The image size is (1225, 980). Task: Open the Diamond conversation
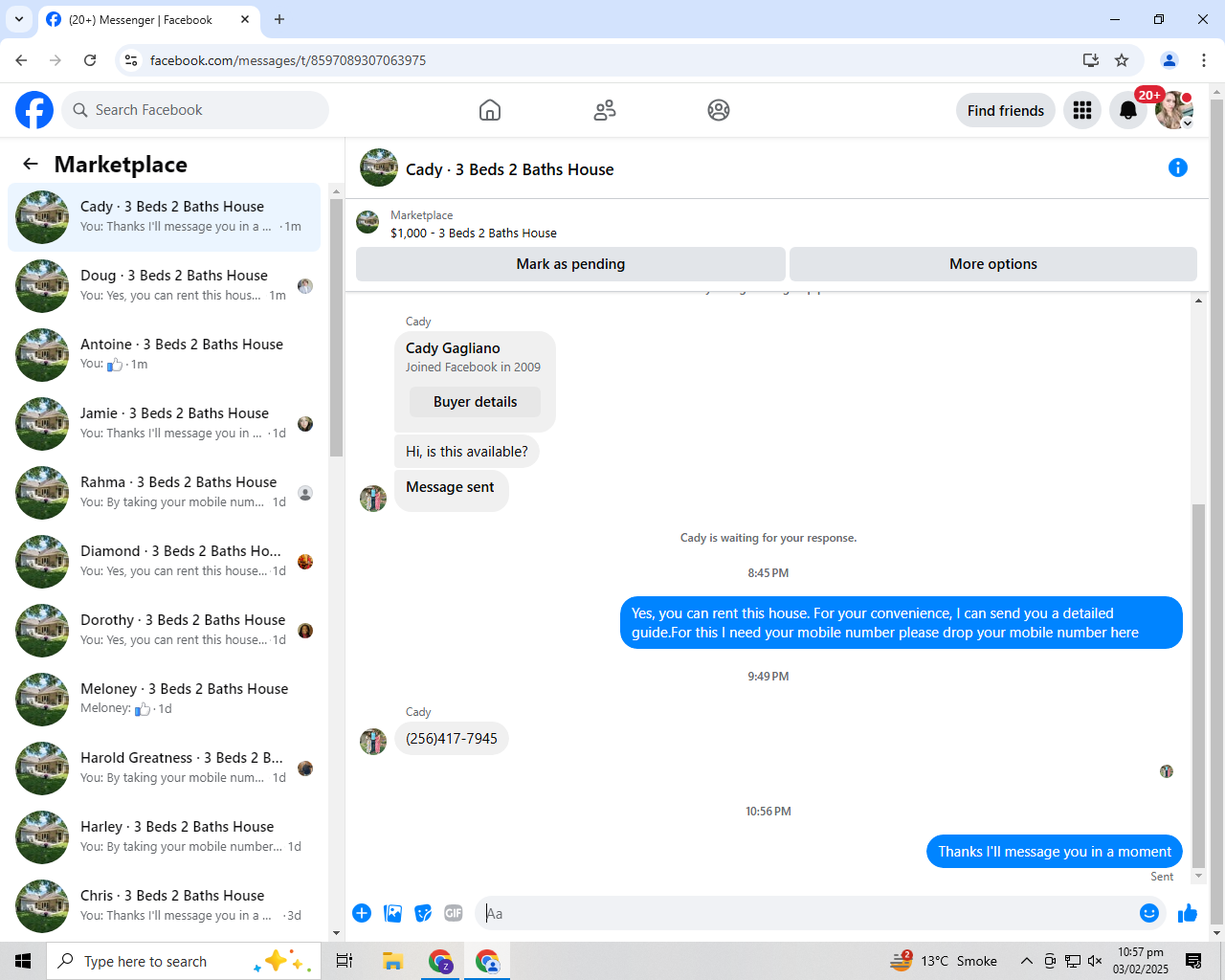tap(165, 562)
